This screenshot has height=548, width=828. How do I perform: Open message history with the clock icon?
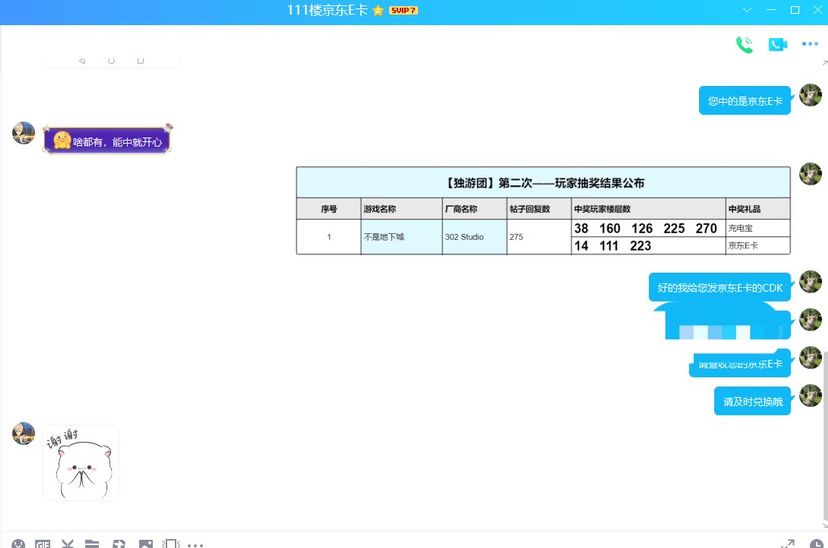[816, 544]
